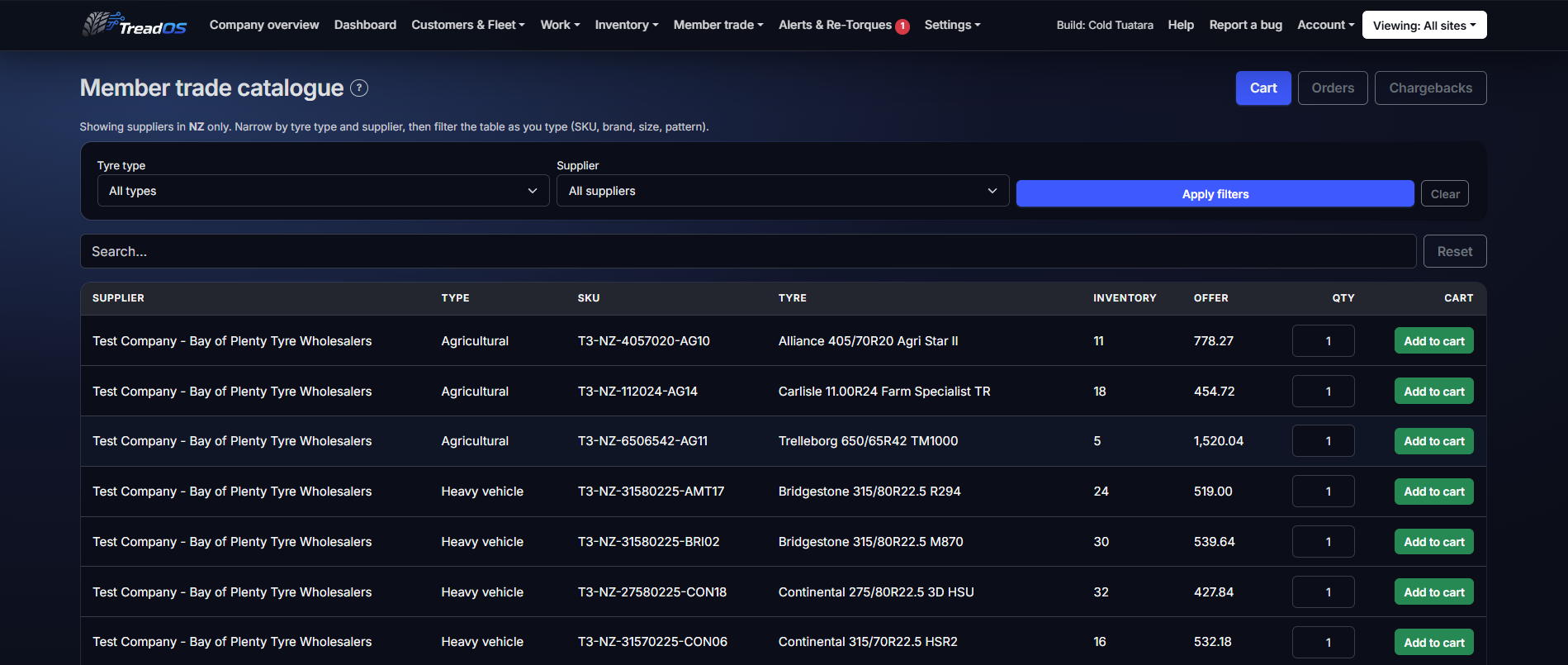Expand the Settings menu
1568x665 pixels.
click(952, 25)
